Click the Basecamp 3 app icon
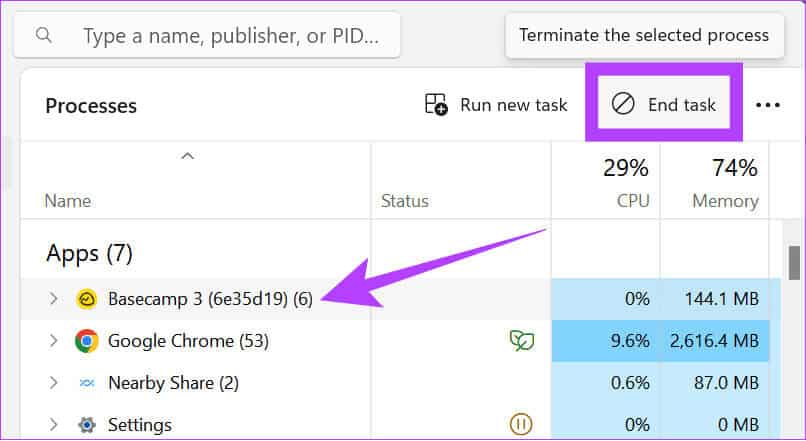Image resolution: width=806 pixels, height=441 pixels. (86, 299)
